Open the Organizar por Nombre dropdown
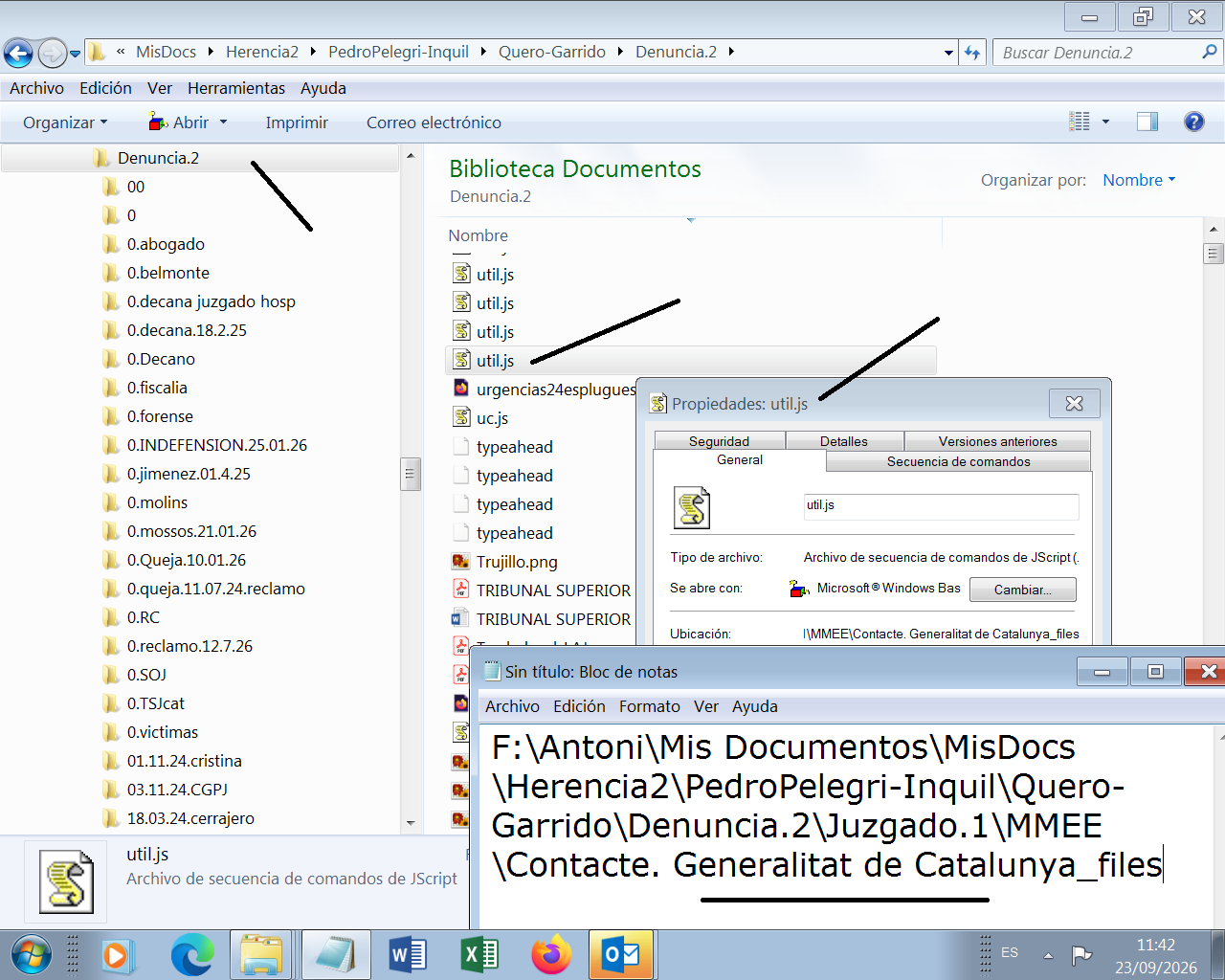1225x980 pixels. pyautogui.click(x=1139, y=180)
